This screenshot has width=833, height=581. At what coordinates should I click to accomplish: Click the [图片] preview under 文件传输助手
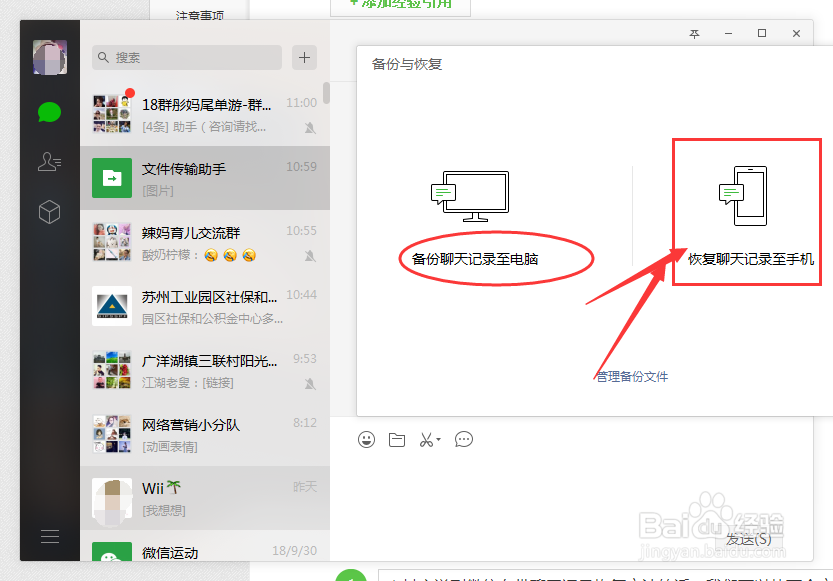click(x=158, y=191)
